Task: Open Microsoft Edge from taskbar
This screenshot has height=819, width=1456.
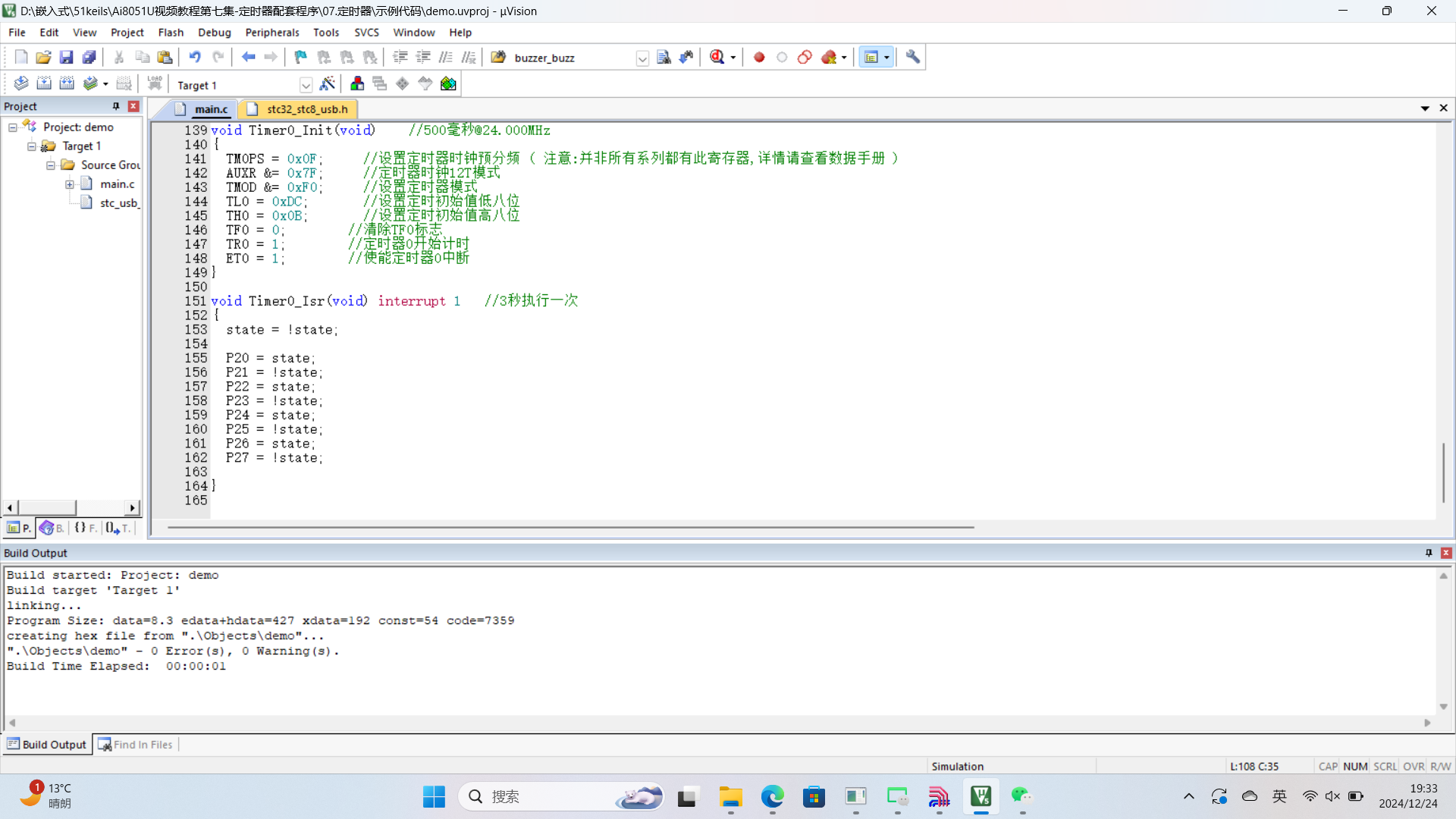Action: tap(772, 796)
